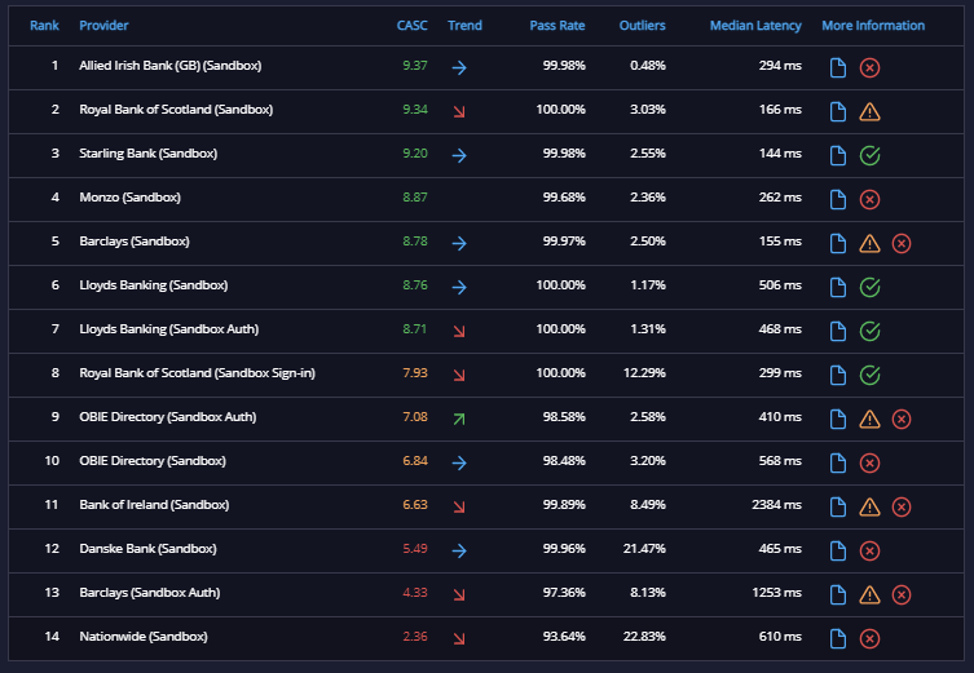Click red error icon for Monzo (Sandbox)
This screenshot has height=675, width=974.
869,199
